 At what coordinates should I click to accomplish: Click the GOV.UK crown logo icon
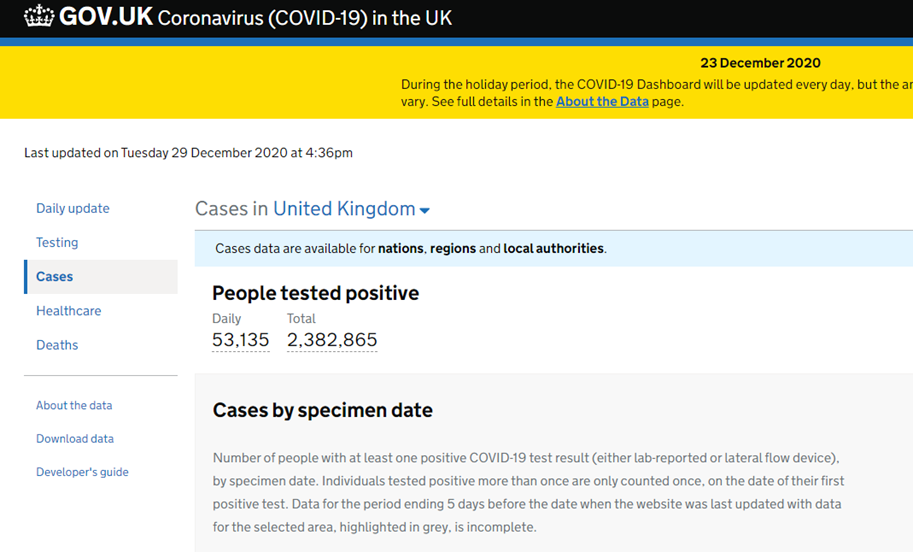point(39,16)
